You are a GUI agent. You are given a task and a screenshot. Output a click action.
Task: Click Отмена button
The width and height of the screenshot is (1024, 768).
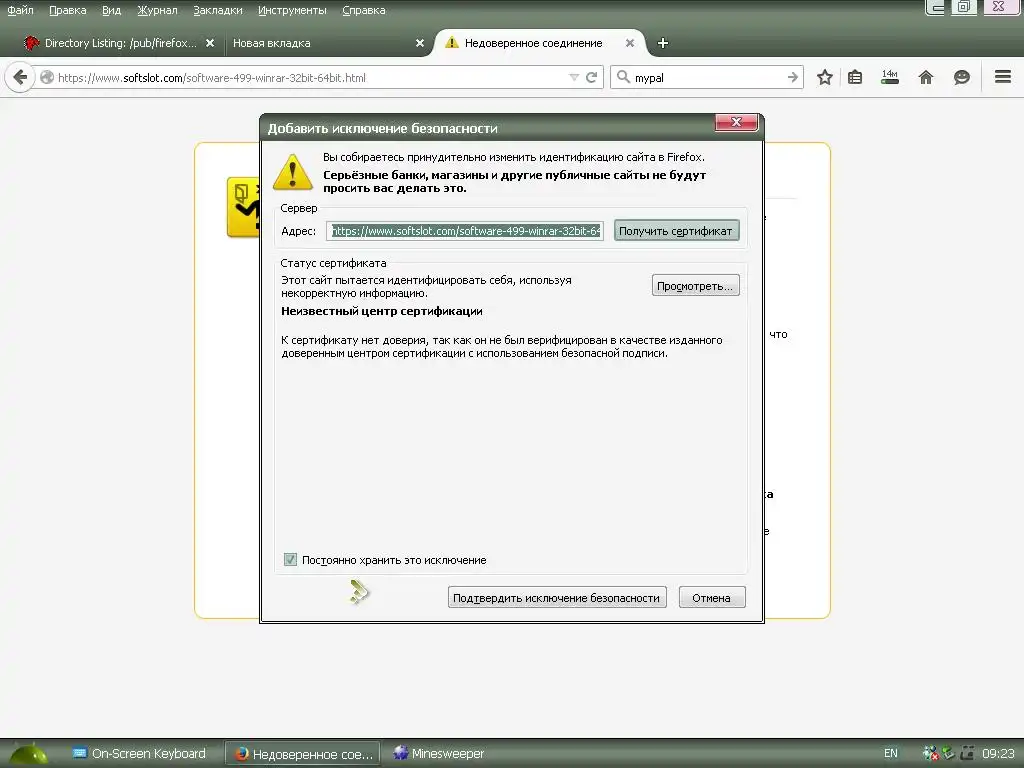coord(712,598)
